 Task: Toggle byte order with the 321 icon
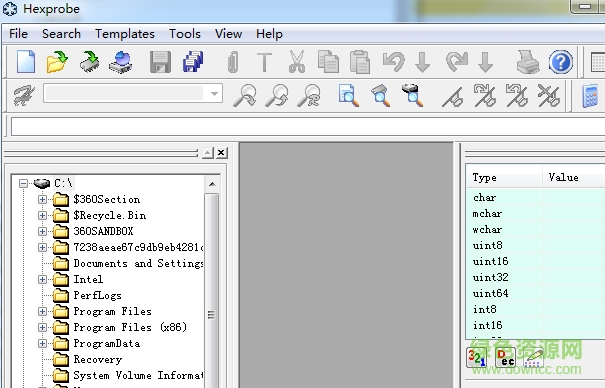[x=477, y=357]
